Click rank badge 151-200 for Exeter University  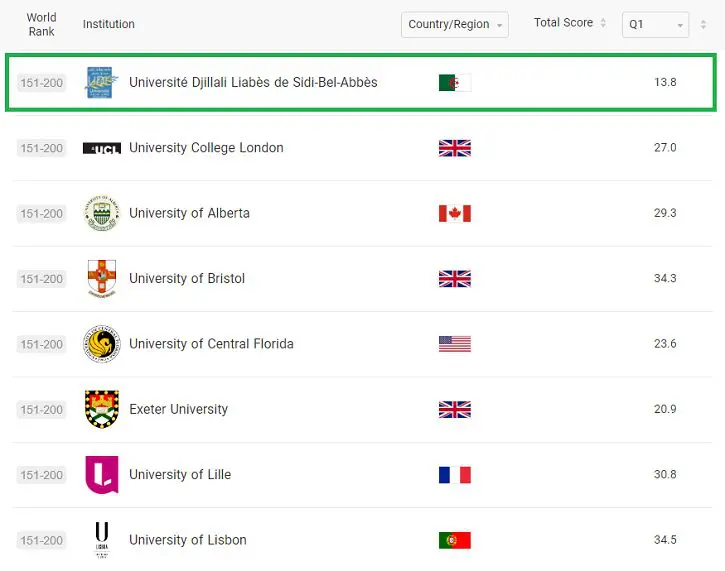coord(42,410)
